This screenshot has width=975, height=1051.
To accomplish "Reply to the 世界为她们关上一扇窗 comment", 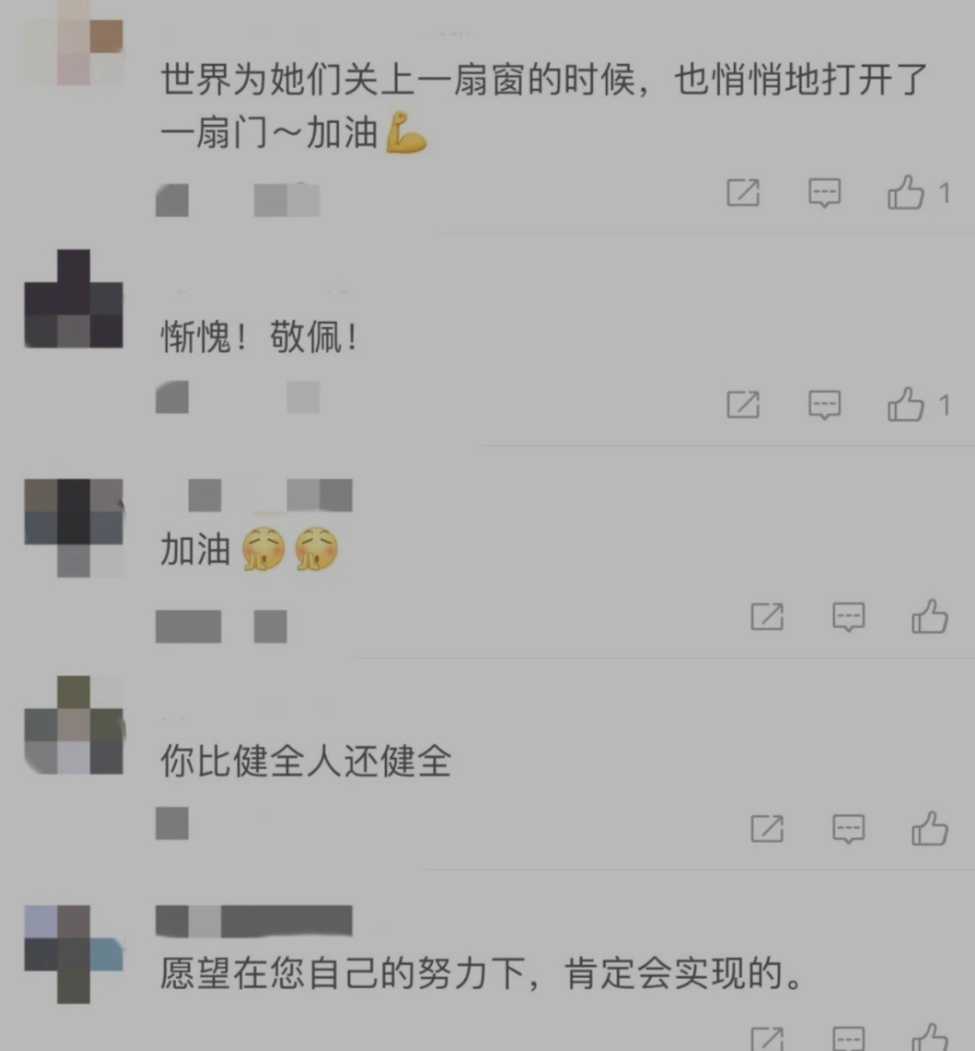I will click(824, 193).
